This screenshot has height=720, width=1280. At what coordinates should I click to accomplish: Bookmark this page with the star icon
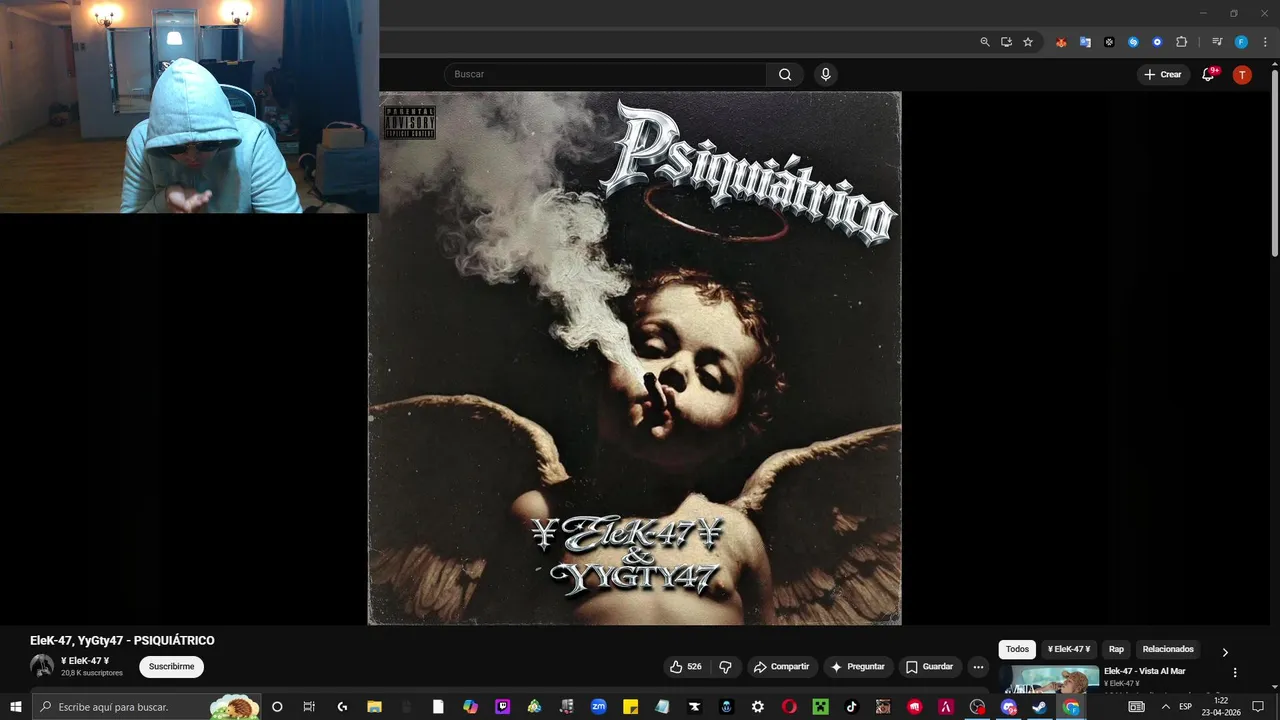pyautogui.click(x=1028, y=42)
